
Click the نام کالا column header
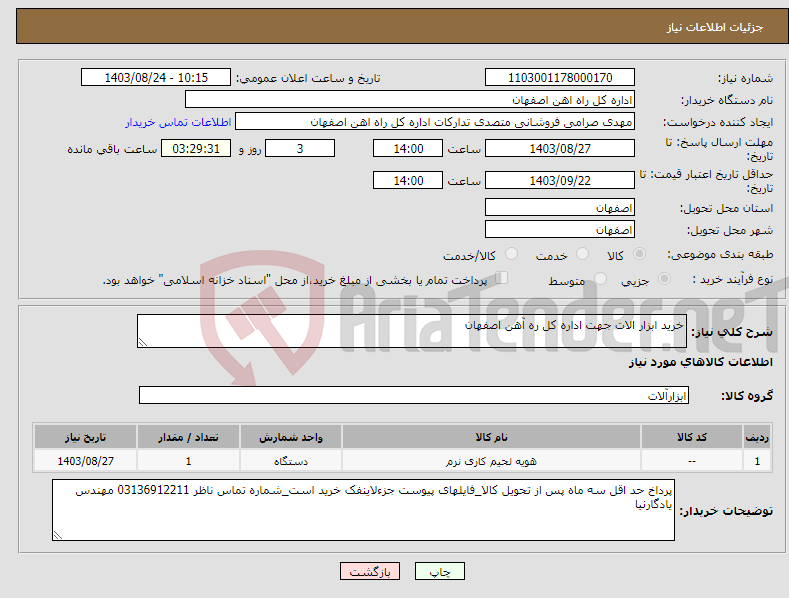click(x=491, y=437)
